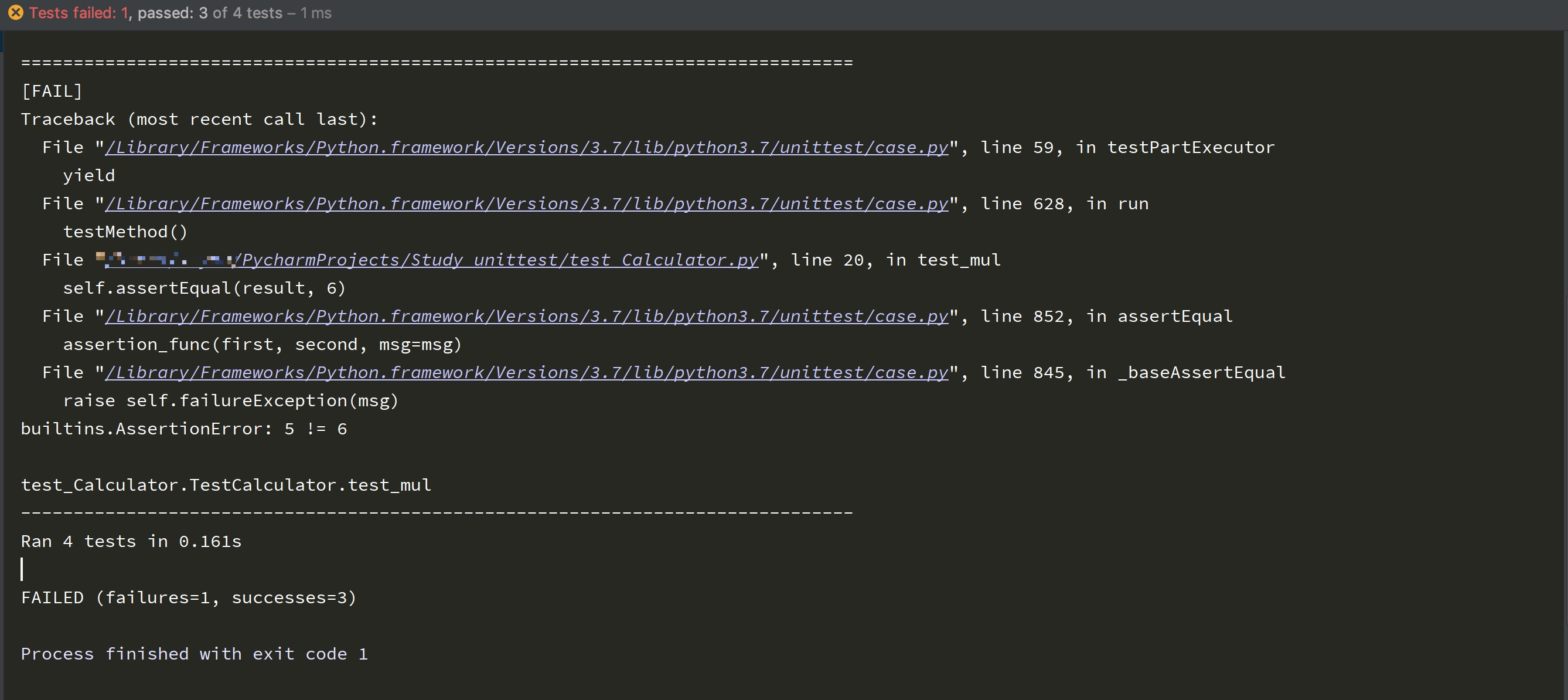The width and height of the screenshot is (1568, 700).
Task: Click the 'self.assertEqual(result, 6)' code line
Action: coord(204,288)
